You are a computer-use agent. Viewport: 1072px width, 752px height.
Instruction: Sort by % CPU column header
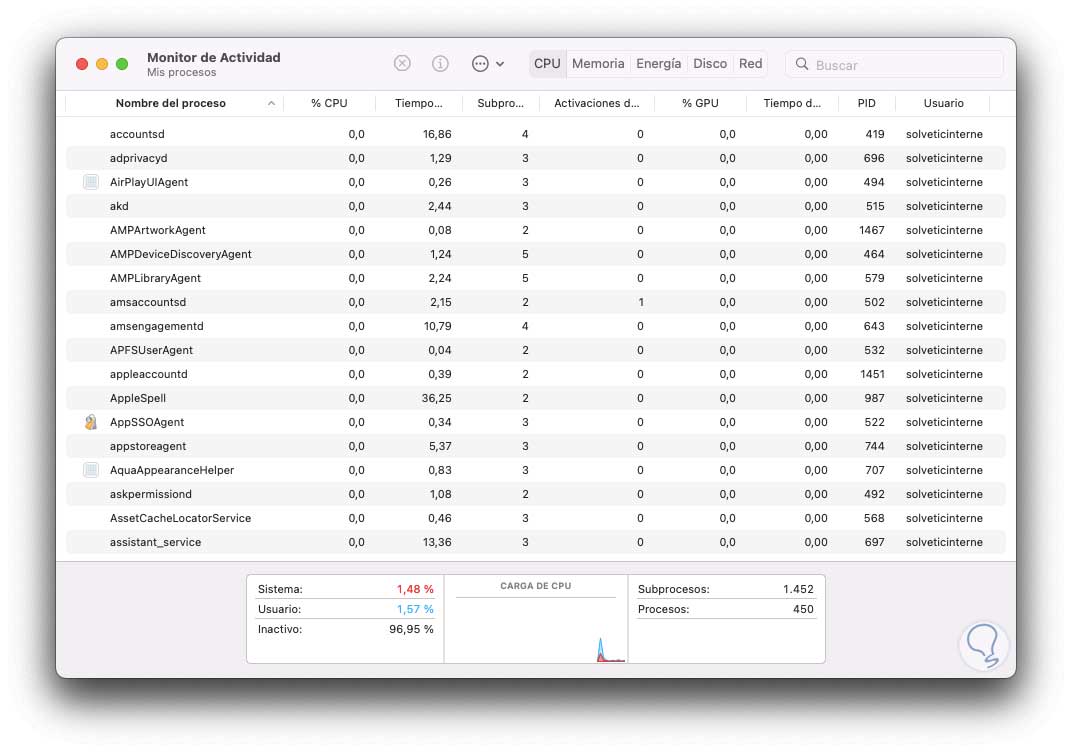(329, 103)
